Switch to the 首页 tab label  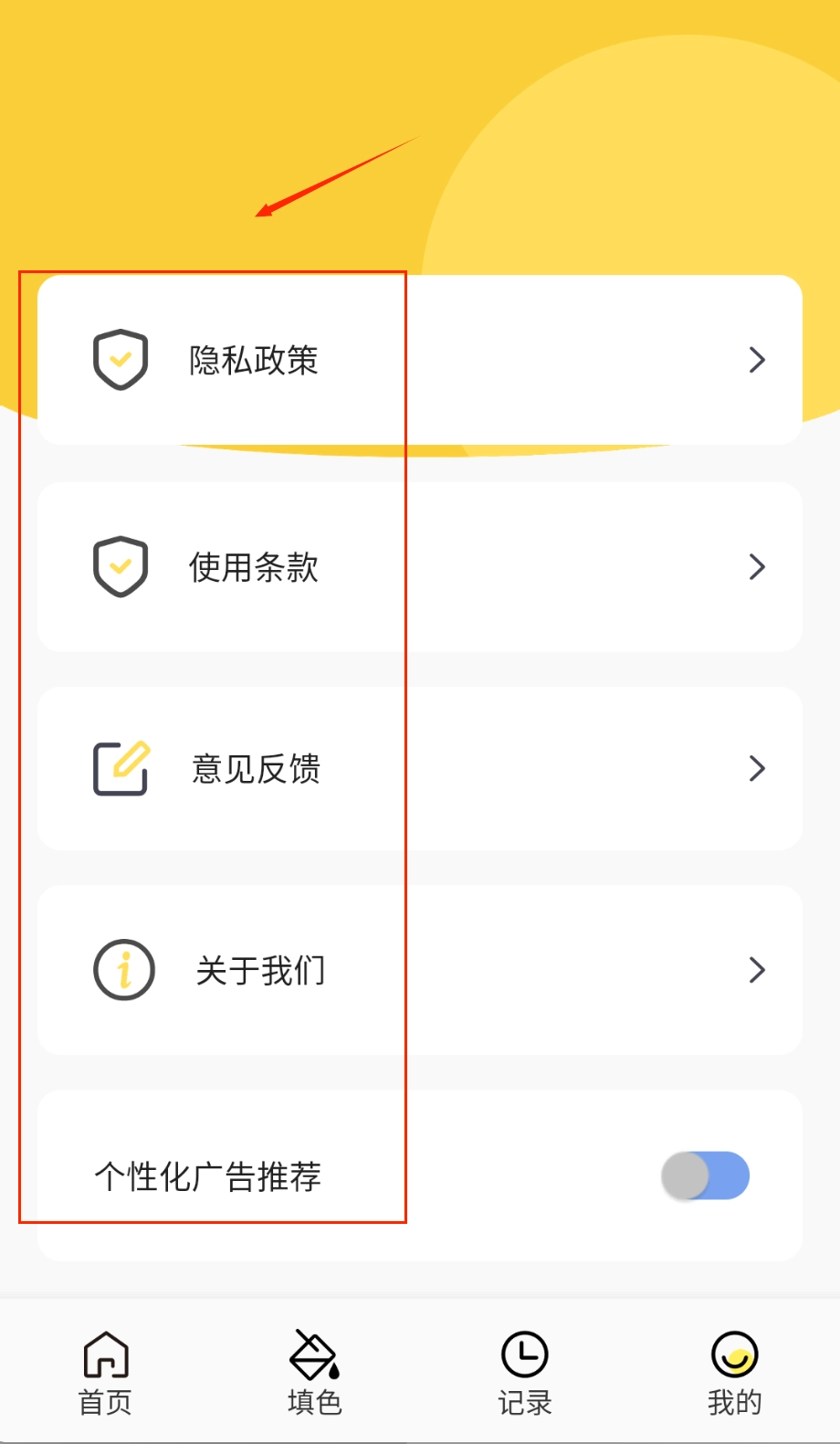coord(106,1403)
